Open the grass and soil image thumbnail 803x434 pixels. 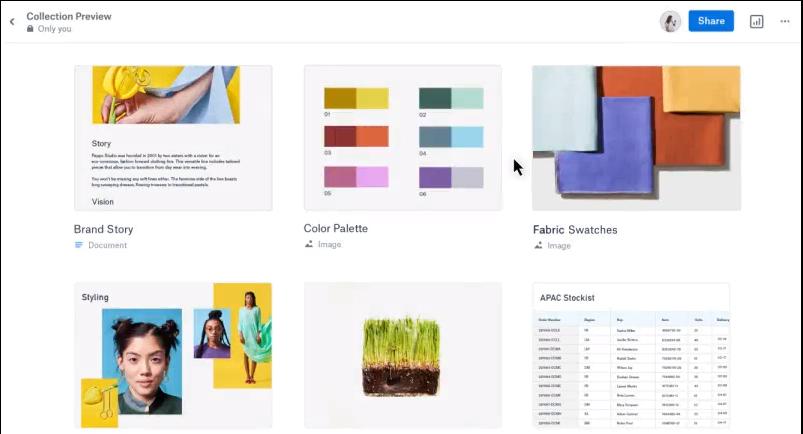coord(403,355)
